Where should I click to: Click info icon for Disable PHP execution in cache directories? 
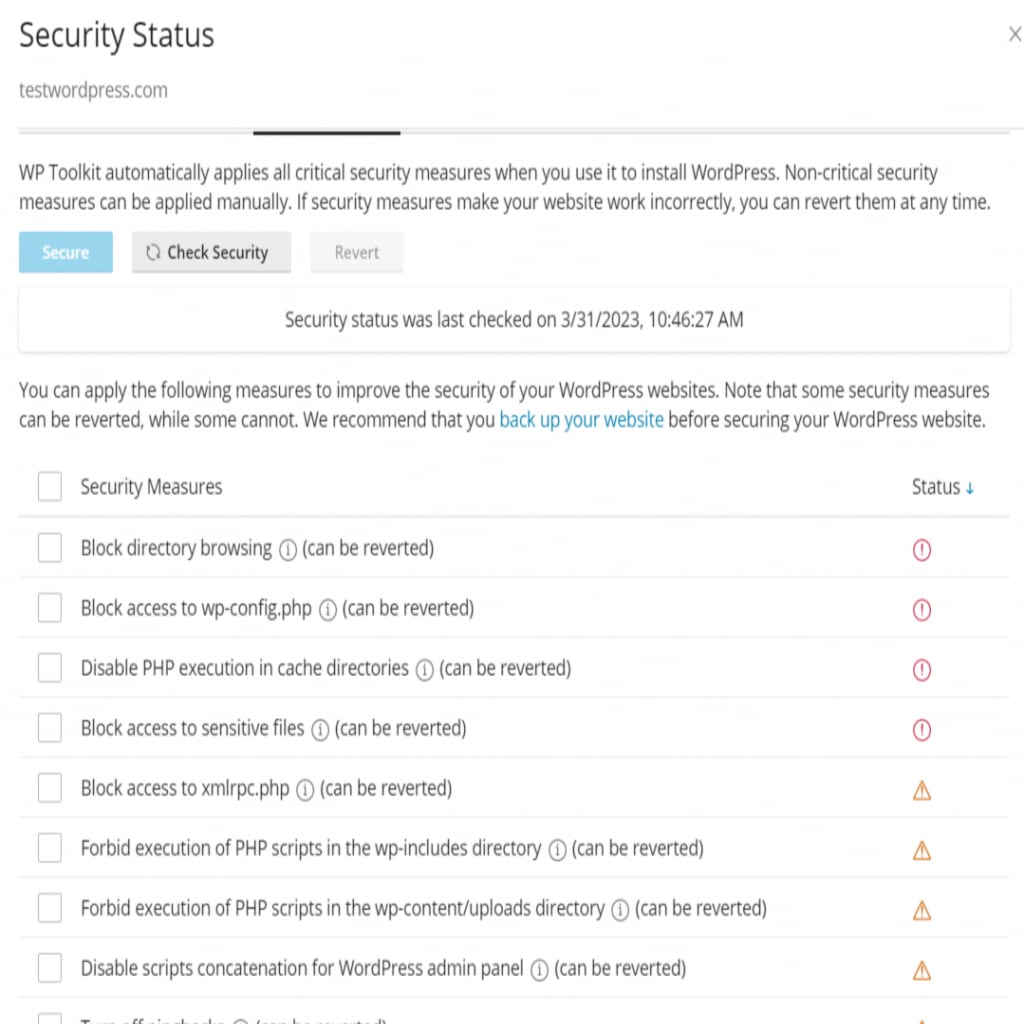[x=424, y=670]
